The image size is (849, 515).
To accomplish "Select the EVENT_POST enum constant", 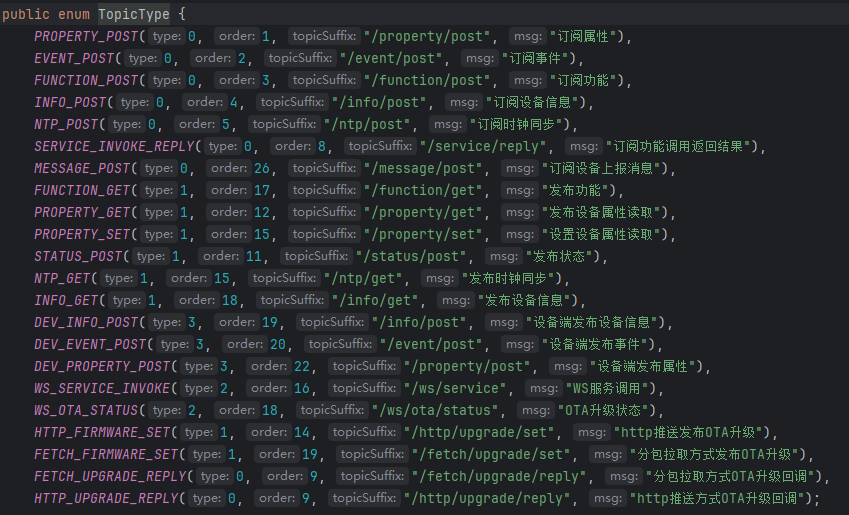I will pyautogui.click(x=74, y=58).
